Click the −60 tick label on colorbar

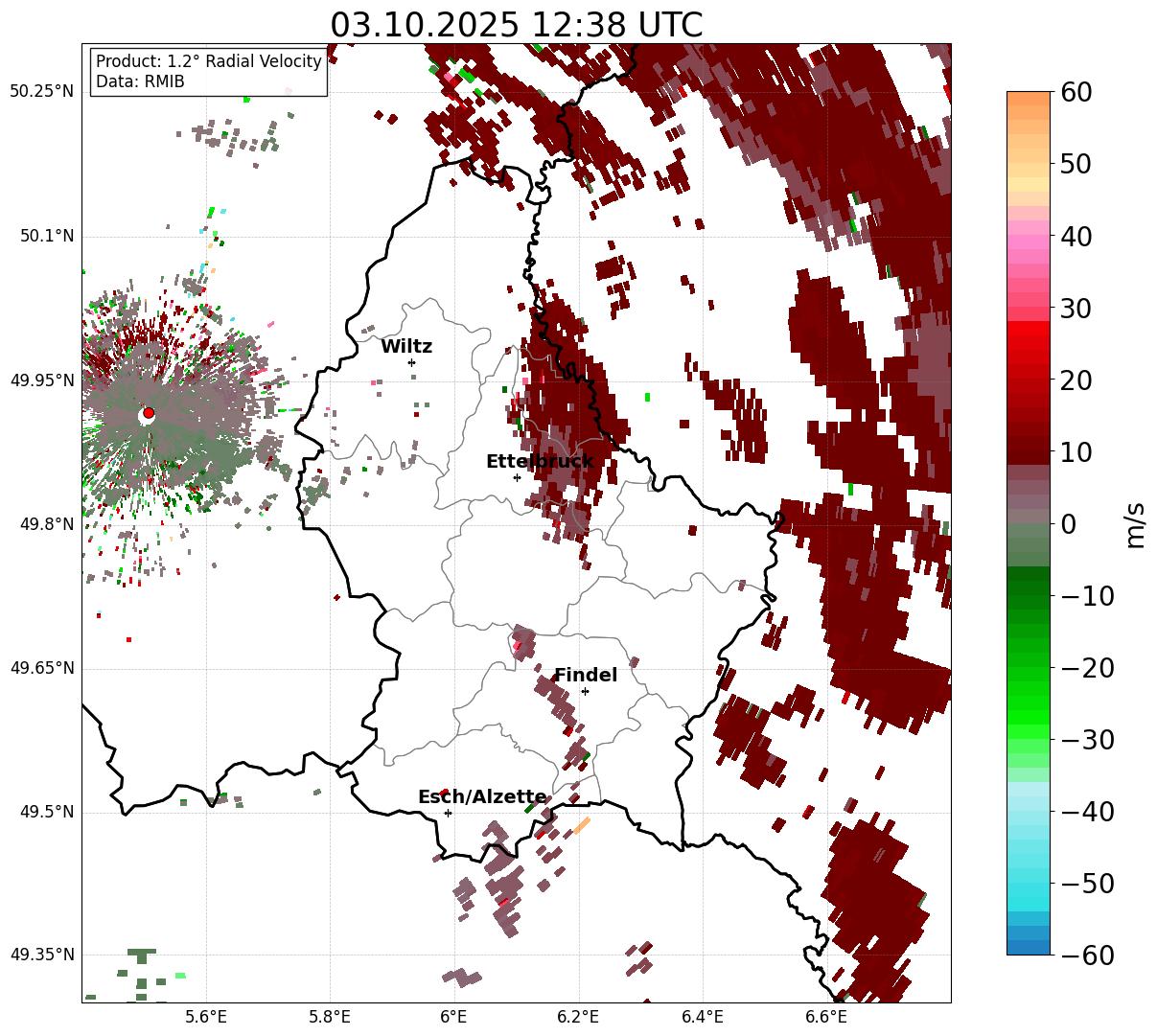(1087, 955)
